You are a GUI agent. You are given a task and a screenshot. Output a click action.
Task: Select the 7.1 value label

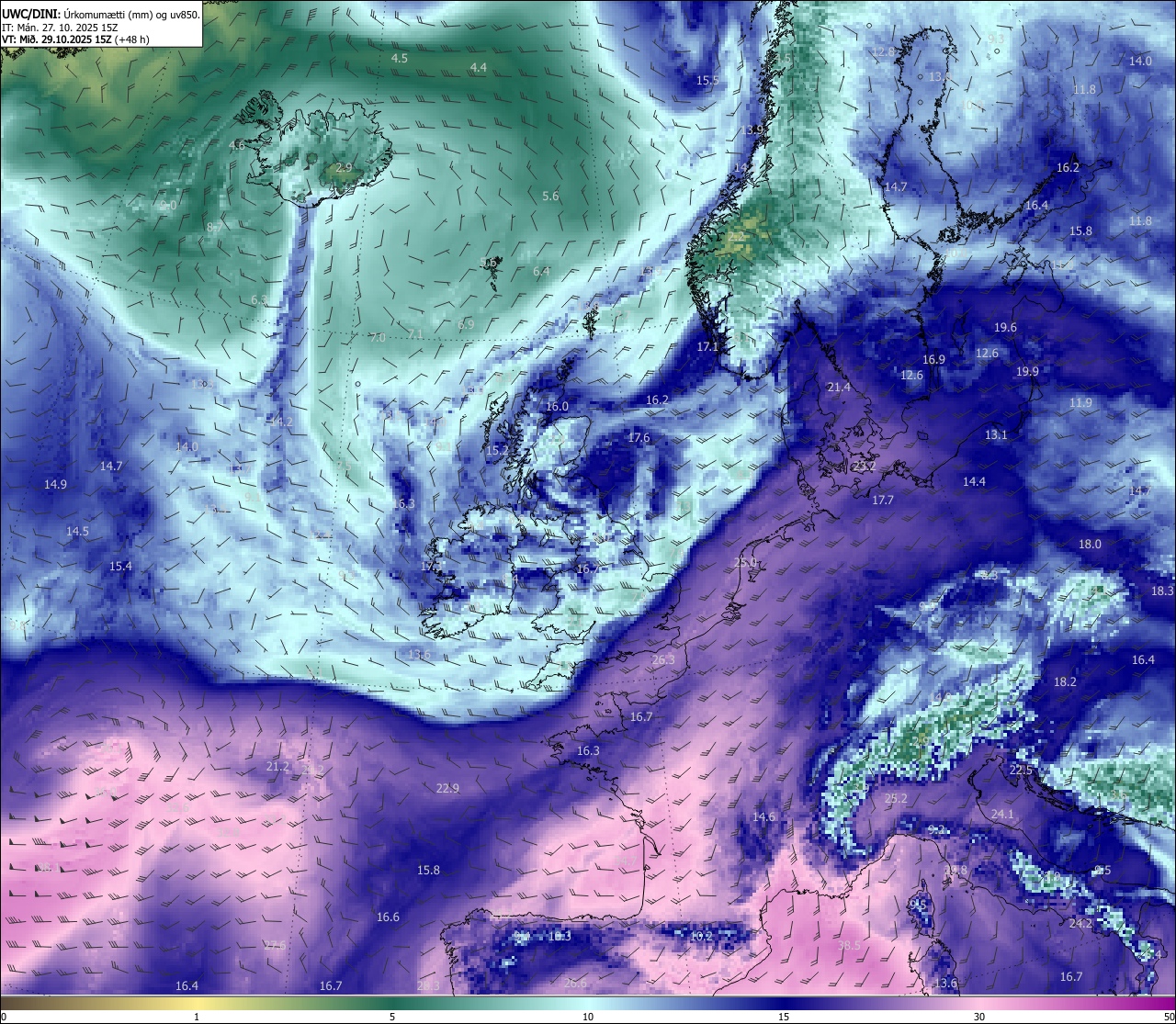tap(416, 333)
